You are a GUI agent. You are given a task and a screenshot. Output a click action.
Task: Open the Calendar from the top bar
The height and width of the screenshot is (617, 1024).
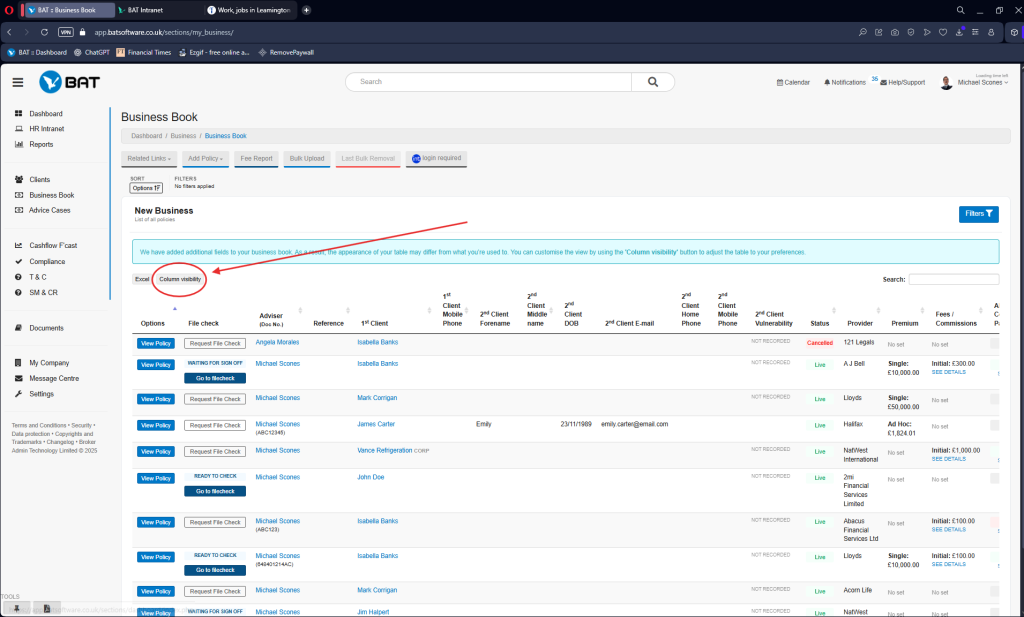[793, 82]
